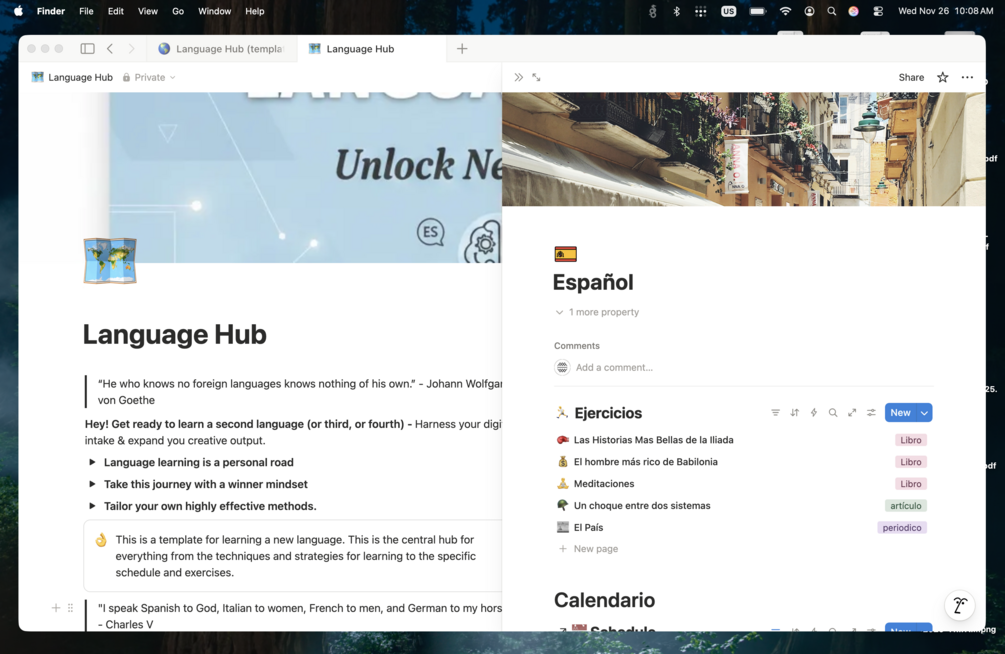Click the Español page title
Image resolution: width=1005 pixels, height=654 pixels.
click(593, 282)
